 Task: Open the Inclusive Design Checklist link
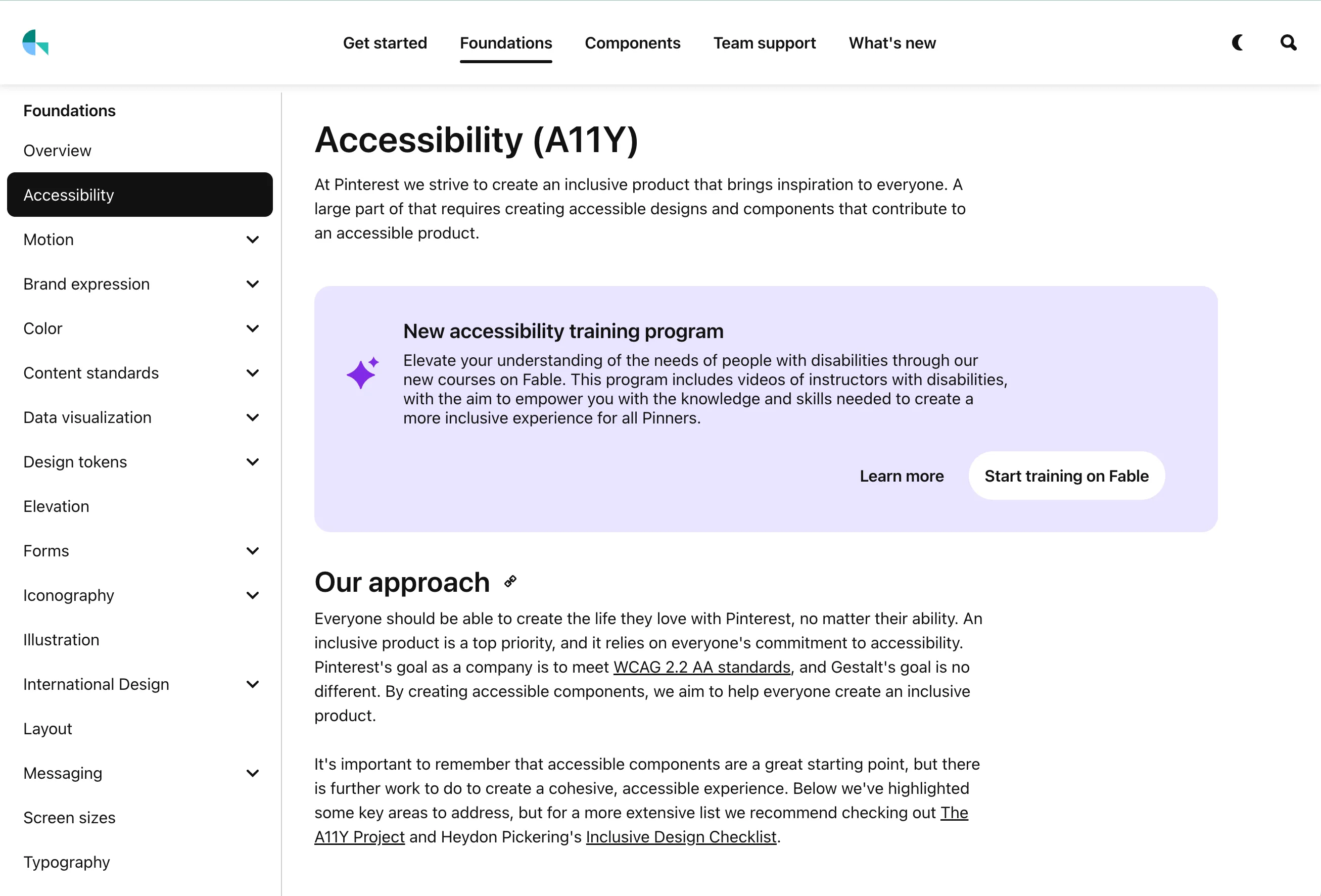[681, 837]
